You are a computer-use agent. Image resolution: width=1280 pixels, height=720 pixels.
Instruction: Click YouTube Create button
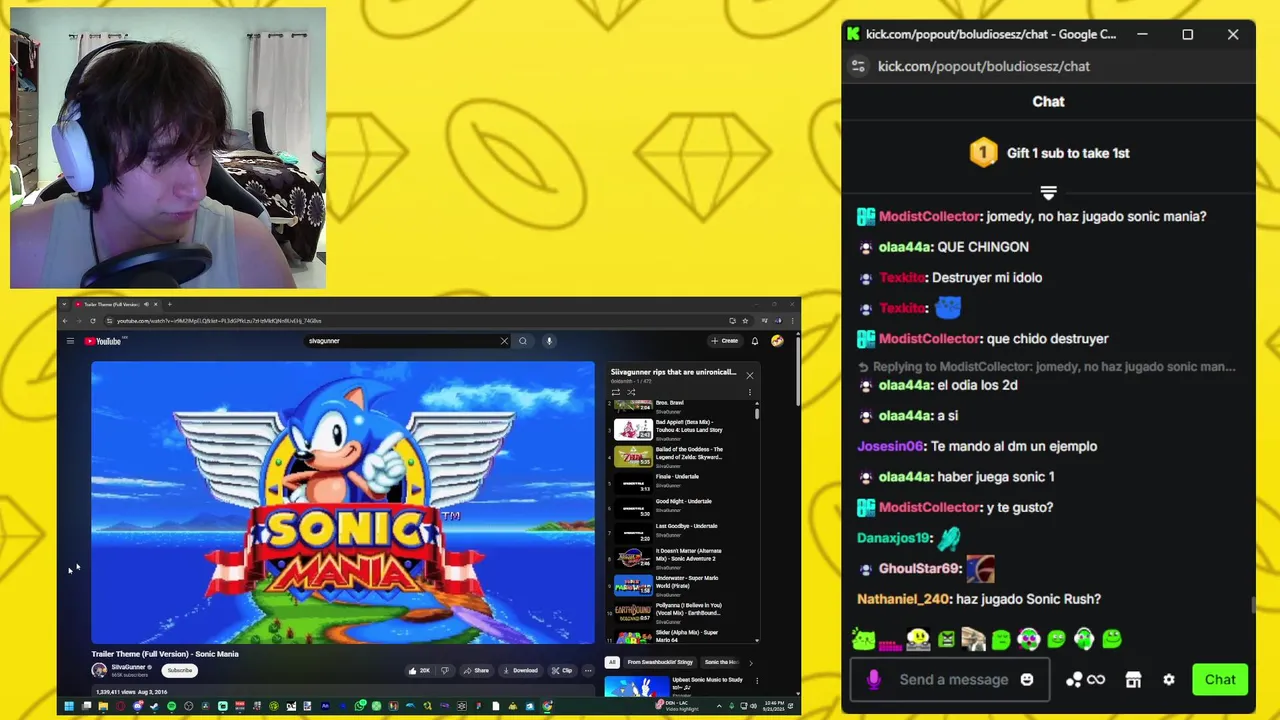pos(725,341)
